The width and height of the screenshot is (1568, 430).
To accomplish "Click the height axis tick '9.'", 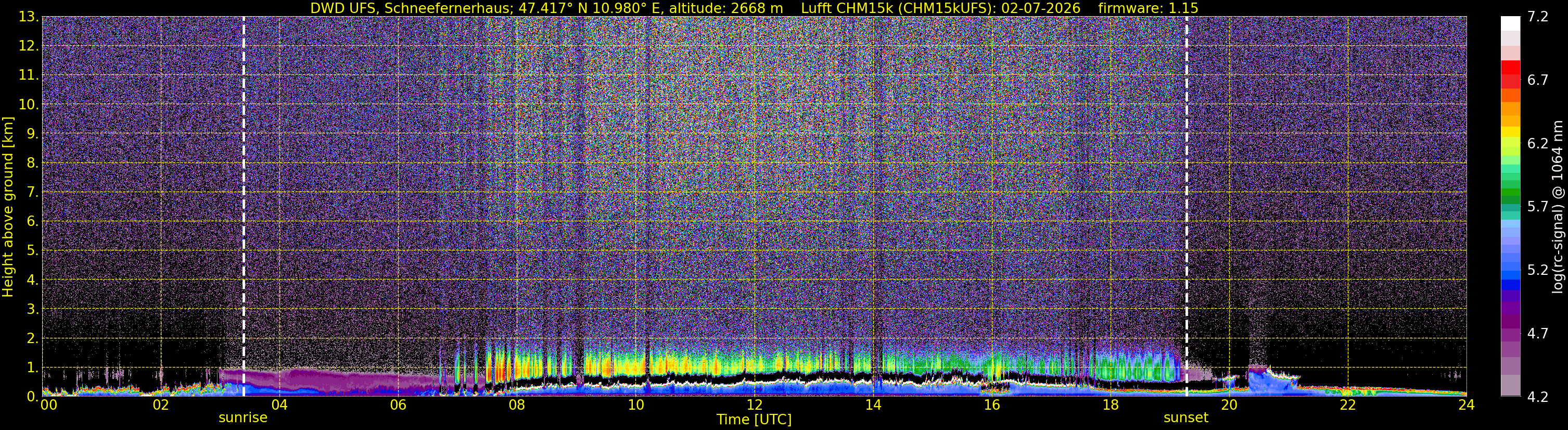I will point(33,134).
